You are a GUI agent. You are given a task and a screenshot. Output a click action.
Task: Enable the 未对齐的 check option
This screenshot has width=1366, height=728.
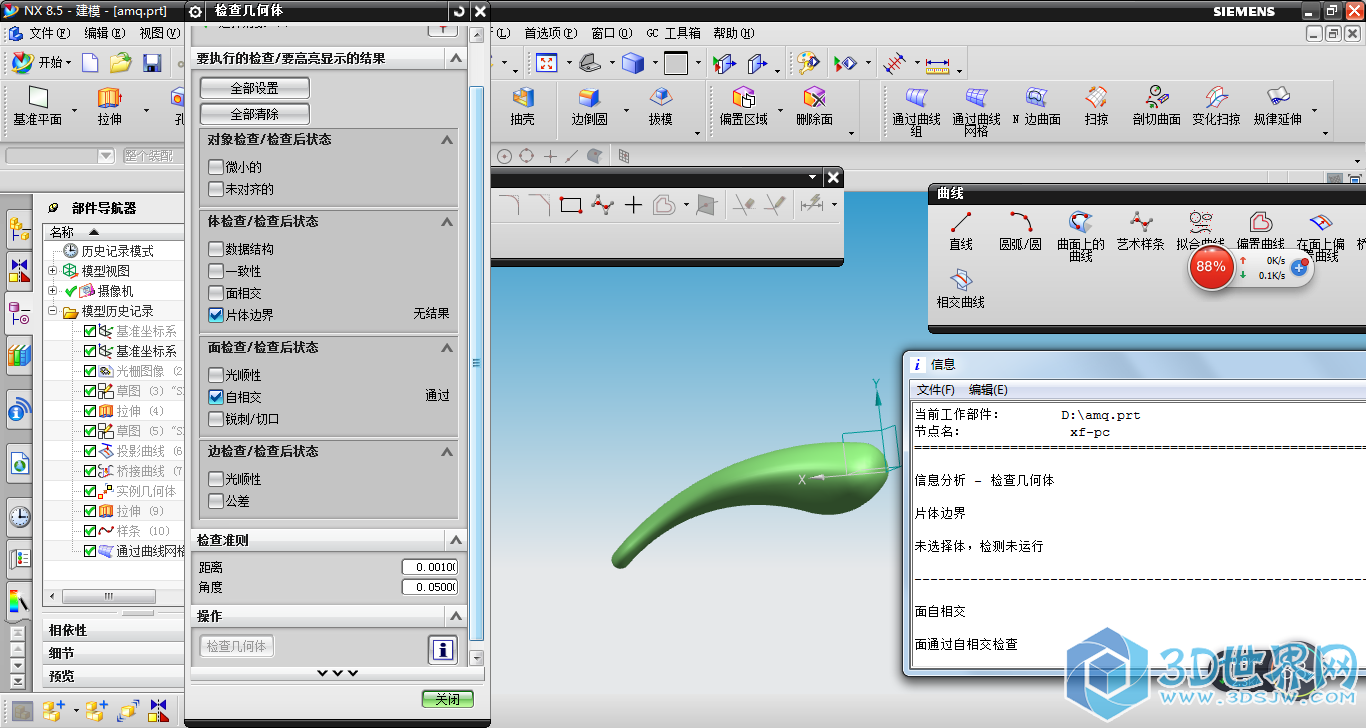(x=216, y=189)
